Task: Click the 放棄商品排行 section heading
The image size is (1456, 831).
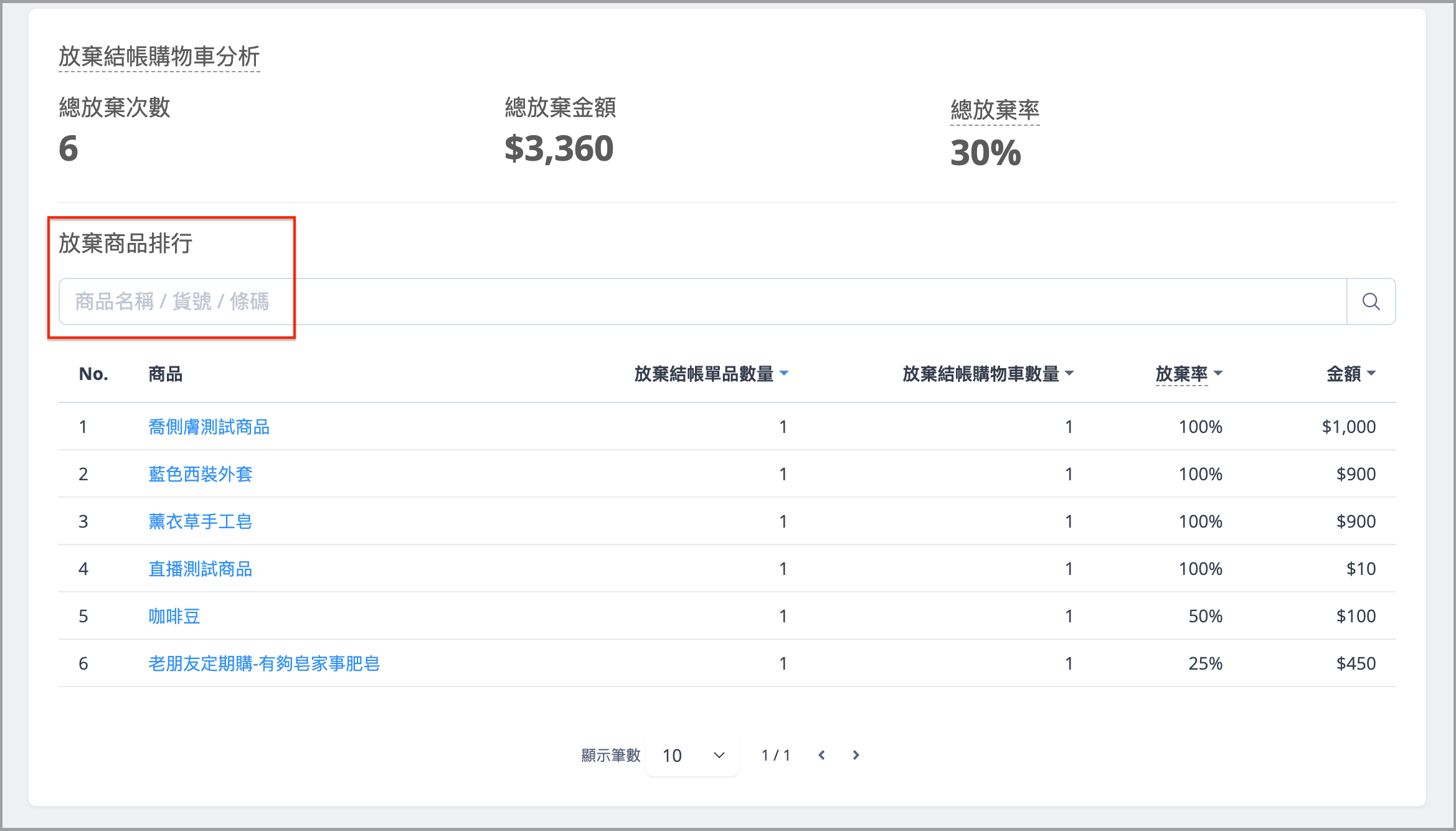Action: 125,243
